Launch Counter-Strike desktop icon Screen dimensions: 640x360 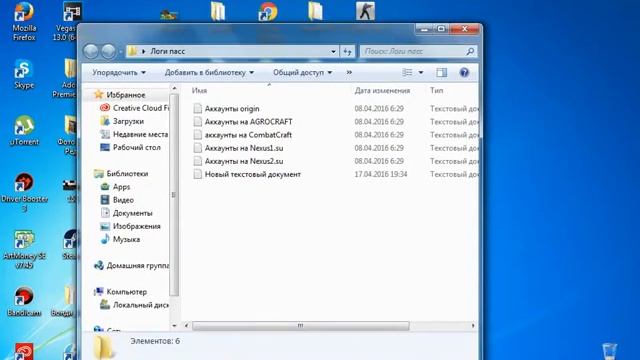[365, 10]
